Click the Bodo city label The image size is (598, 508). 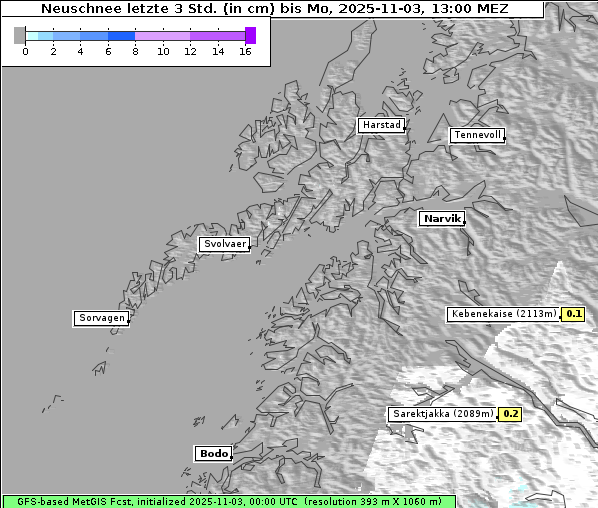point(213,454)
